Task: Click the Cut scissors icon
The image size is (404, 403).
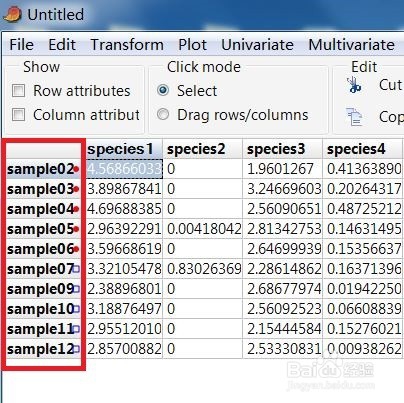Action: coord(354,85)
